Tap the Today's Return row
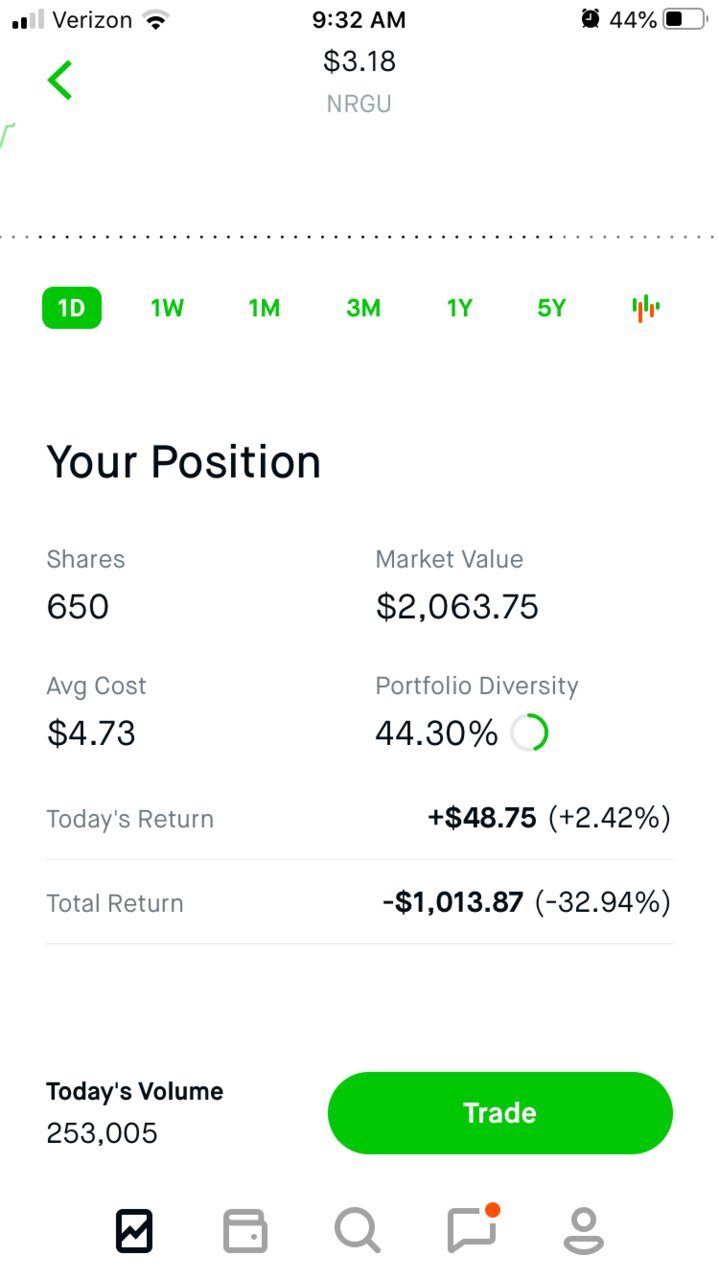This screenshot has height=1279, width=719. tap(359, 819)
